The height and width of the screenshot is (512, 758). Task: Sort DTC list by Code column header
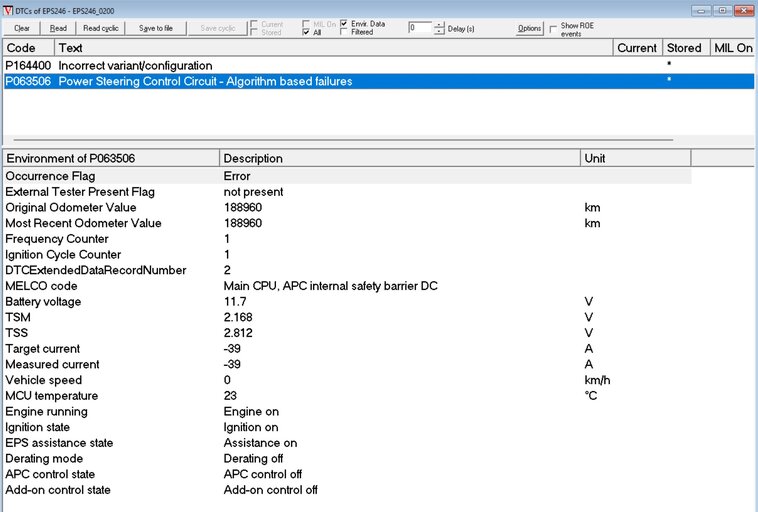28,48
